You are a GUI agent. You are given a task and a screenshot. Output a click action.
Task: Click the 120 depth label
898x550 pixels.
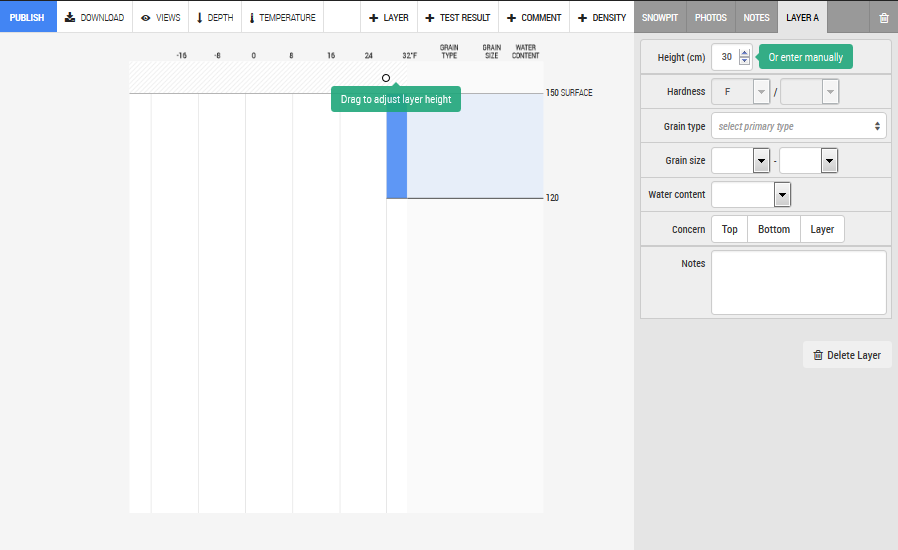[552, 198]
